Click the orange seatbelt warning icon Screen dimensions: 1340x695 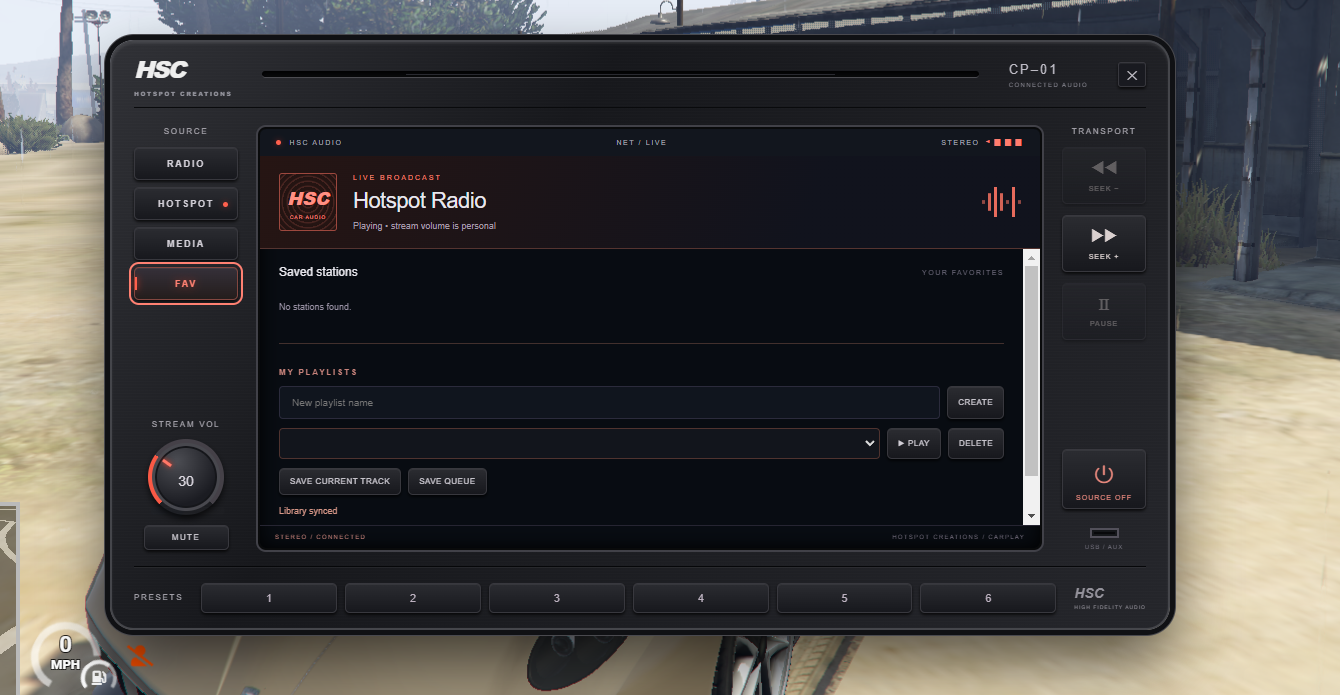(140, 656)
